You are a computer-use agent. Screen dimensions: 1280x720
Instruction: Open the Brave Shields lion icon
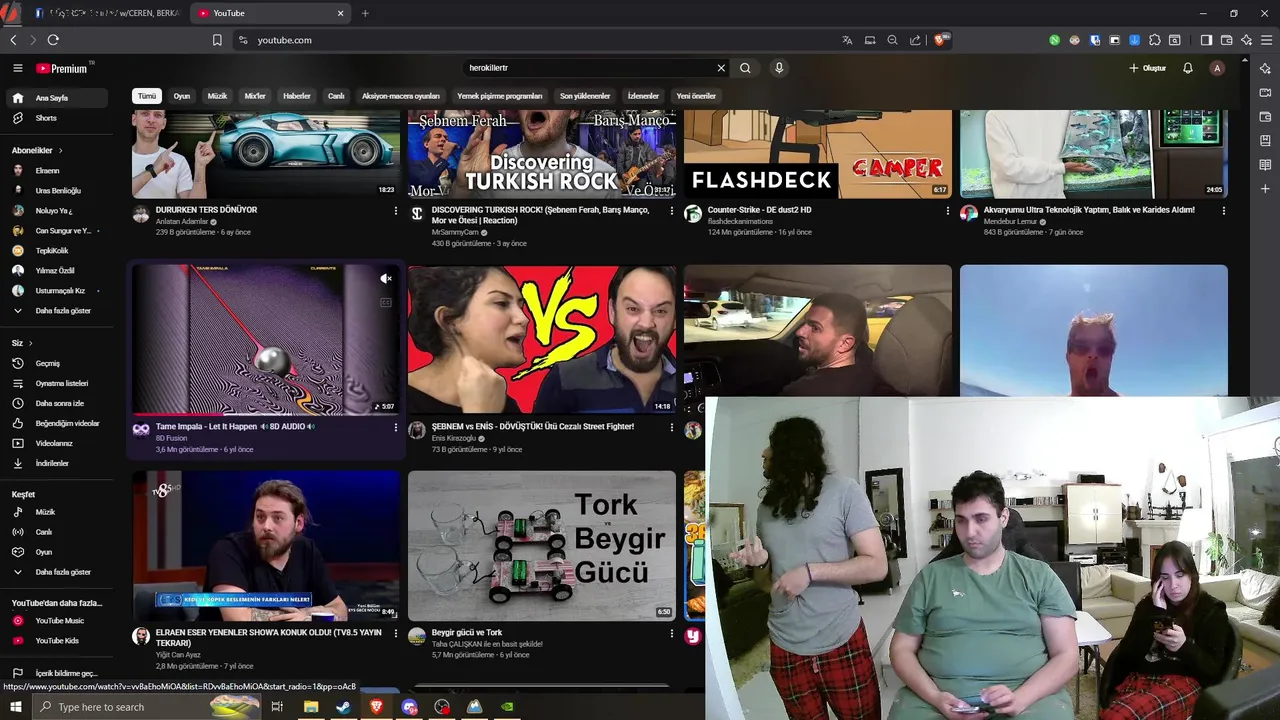(940, 40)
